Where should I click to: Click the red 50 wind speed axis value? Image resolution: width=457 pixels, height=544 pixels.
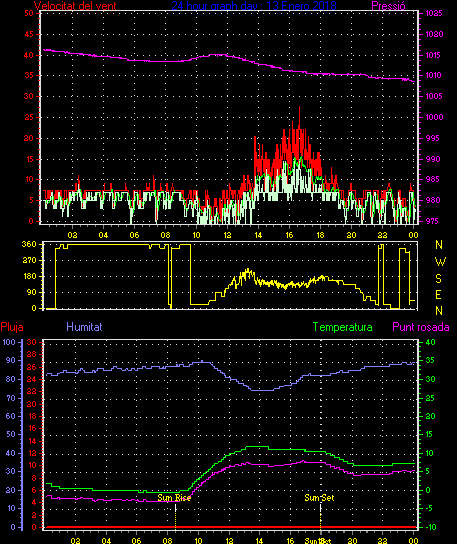(29, 13)
